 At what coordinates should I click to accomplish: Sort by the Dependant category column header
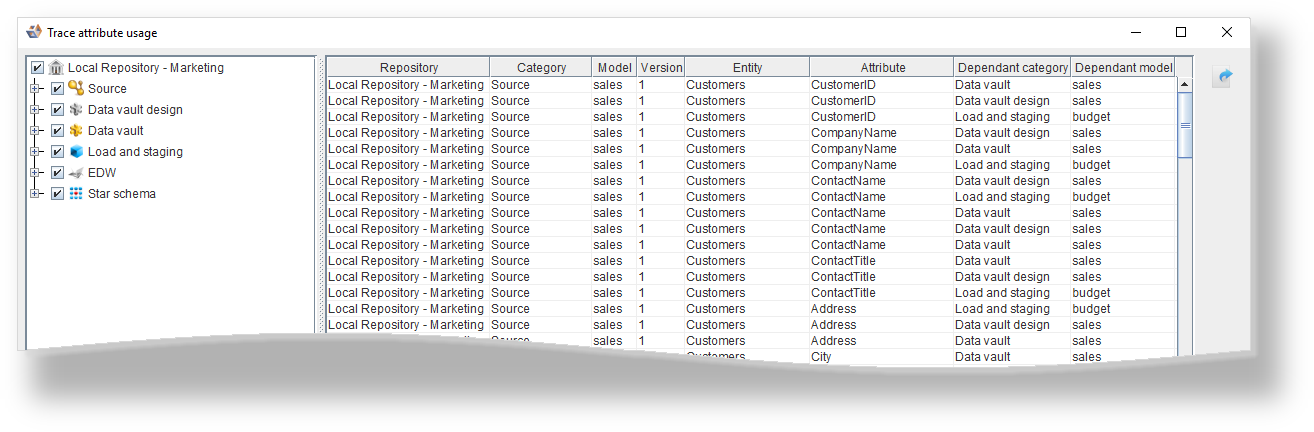1012,68
